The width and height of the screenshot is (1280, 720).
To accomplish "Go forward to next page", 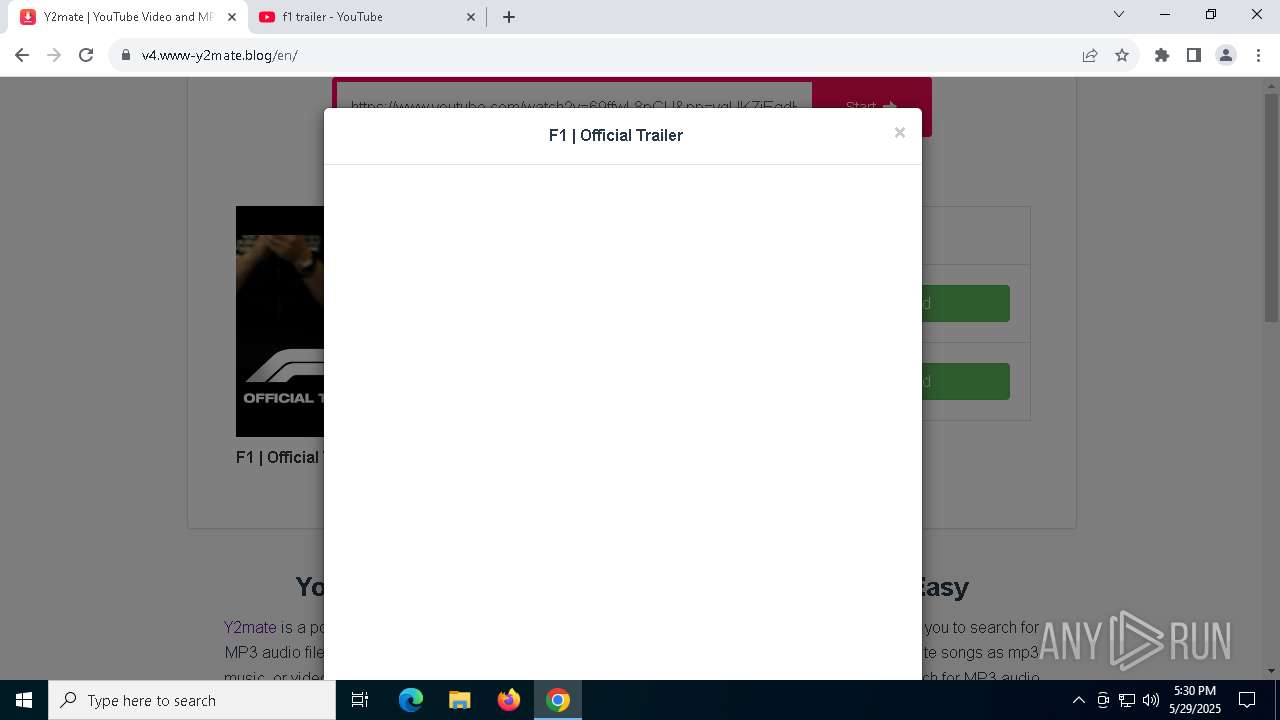I will click(x=54, y=55).
